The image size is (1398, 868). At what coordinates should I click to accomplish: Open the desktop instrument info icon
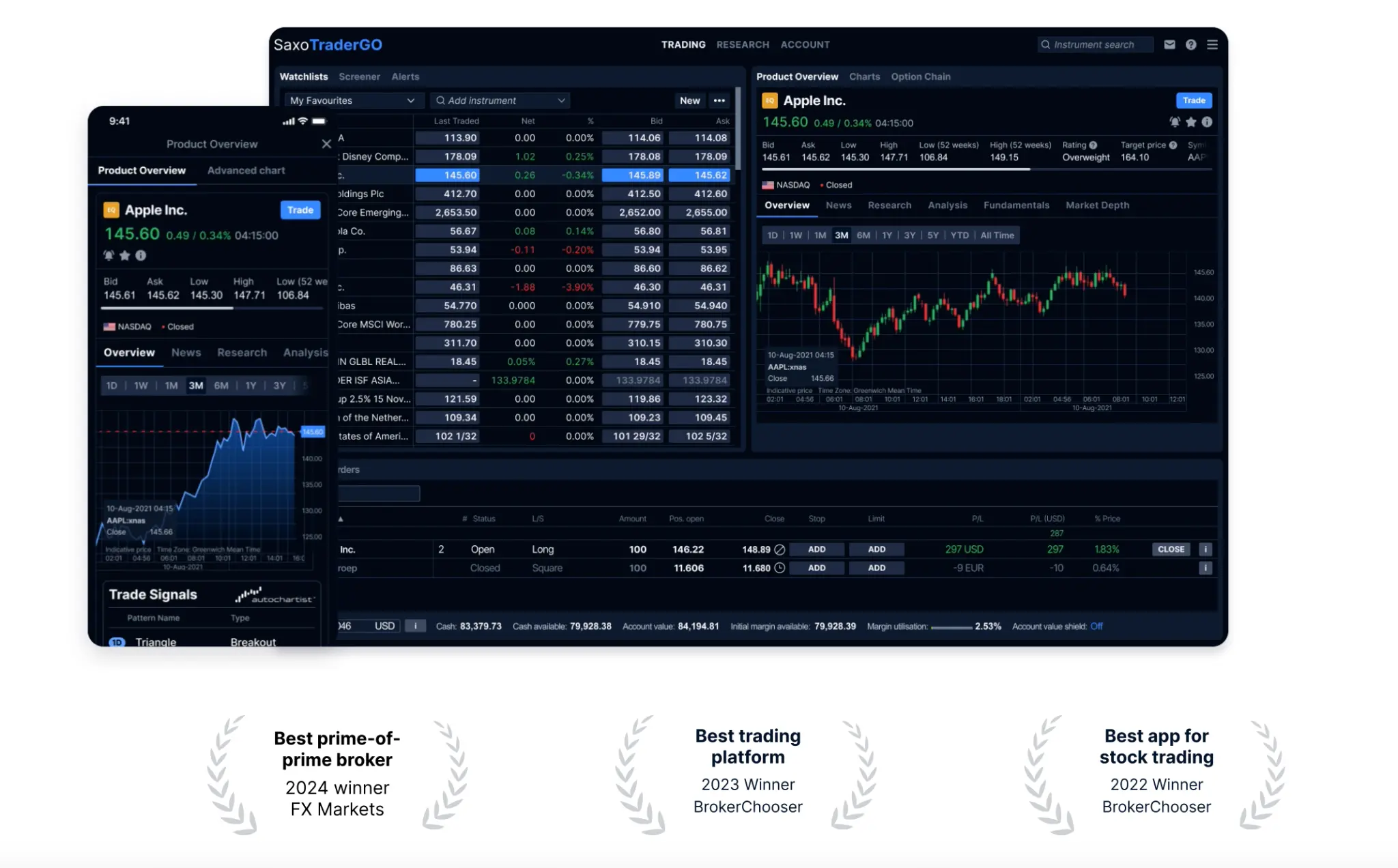point(1207,122)
